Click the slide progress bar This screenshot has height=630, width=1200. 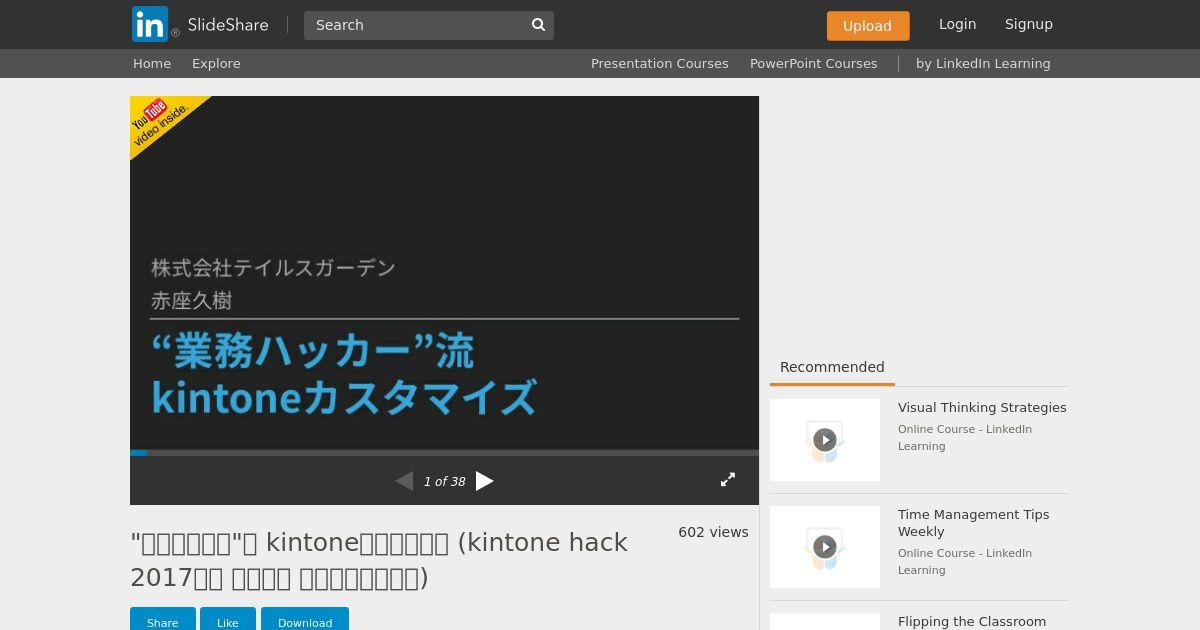point(444,453)
